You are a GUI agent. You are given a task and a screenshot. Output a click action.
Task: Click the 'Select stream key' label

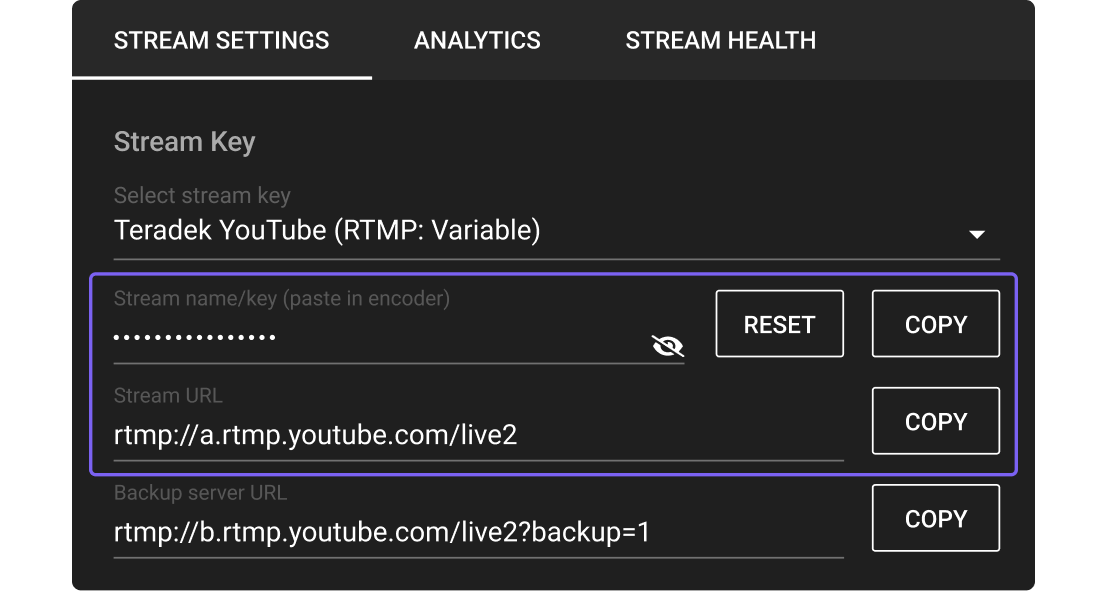pyautogui.click(x=202, y=195)
